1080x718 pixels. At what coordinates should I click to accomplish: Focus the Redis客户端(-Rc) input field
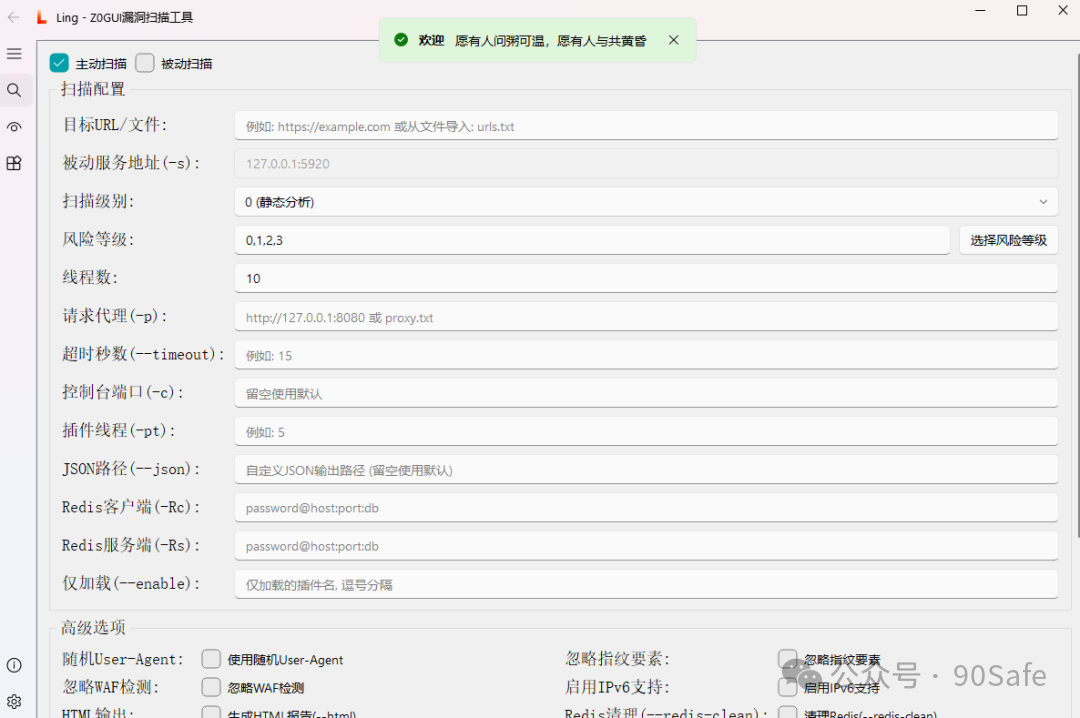646,508
